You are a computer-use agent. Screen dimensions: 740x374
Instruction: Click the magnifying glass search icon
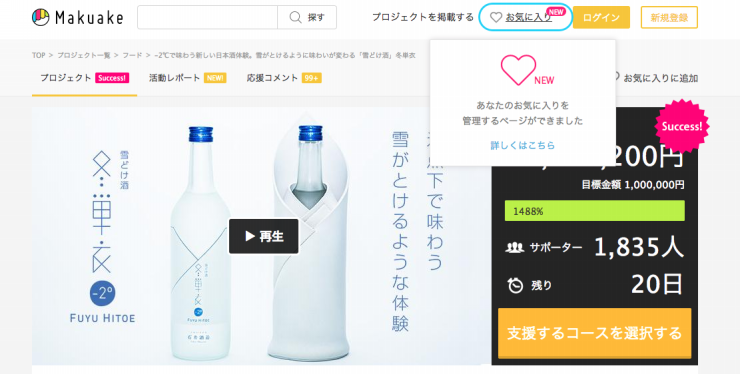(x=295, y=17)
